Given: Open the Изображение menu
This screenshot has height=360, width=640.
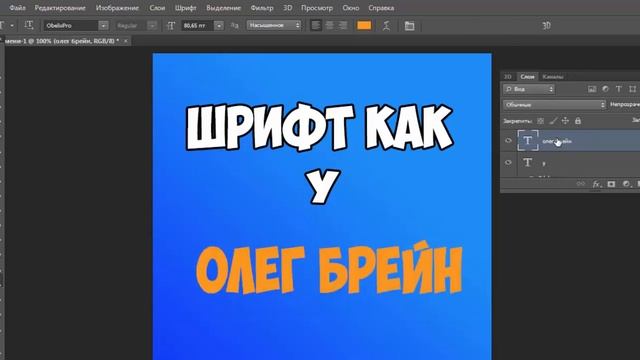Looking at the screenshot, I should [x=117, y=8].
